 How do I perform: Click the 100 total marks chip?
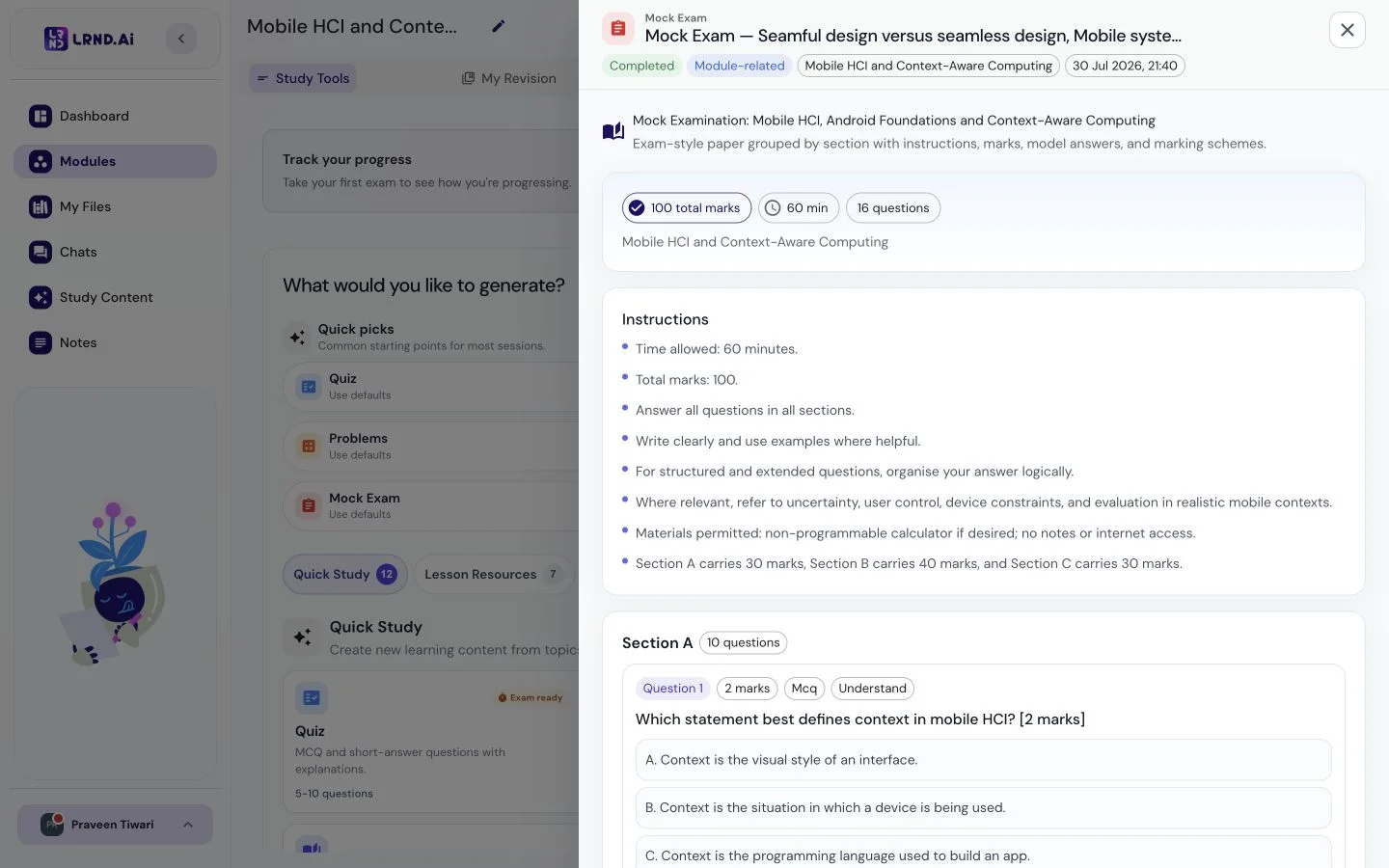687,208
